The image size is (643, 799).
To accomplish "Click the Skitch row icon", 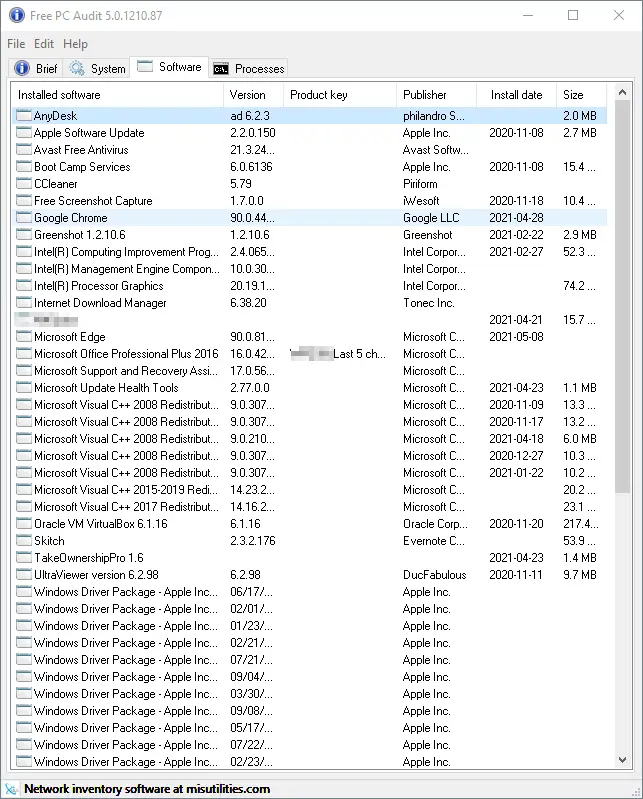I will (x=23, y=541).
